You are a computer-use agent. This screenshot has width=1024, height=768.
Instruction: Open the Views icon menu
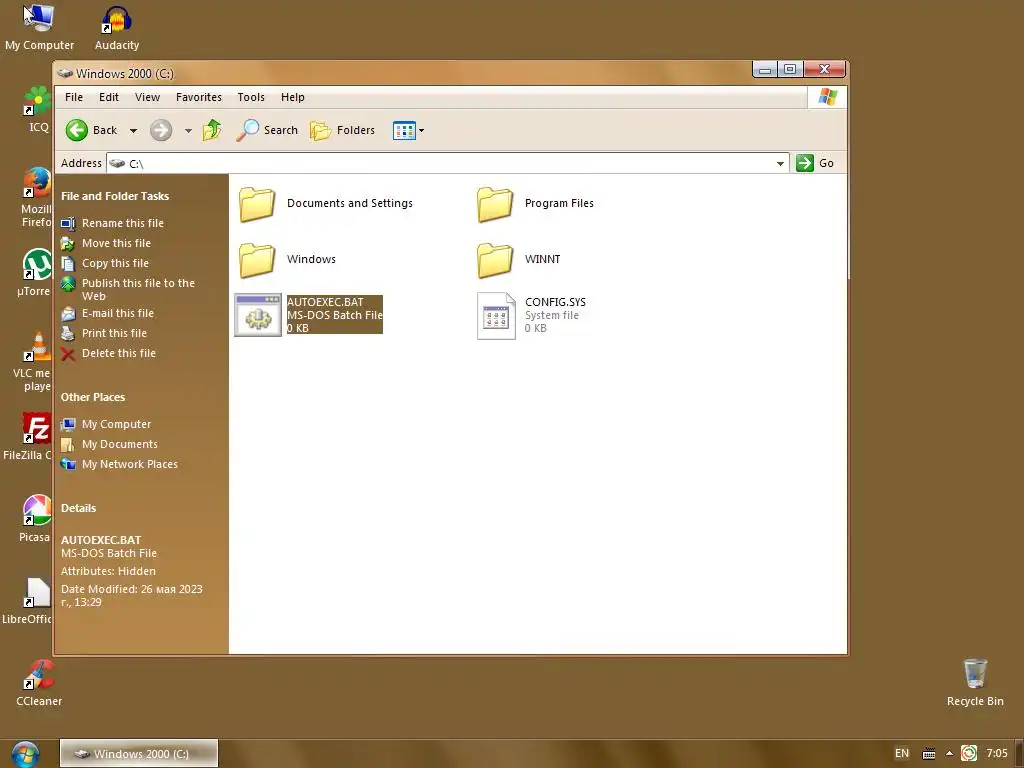(x=408, y=130)
